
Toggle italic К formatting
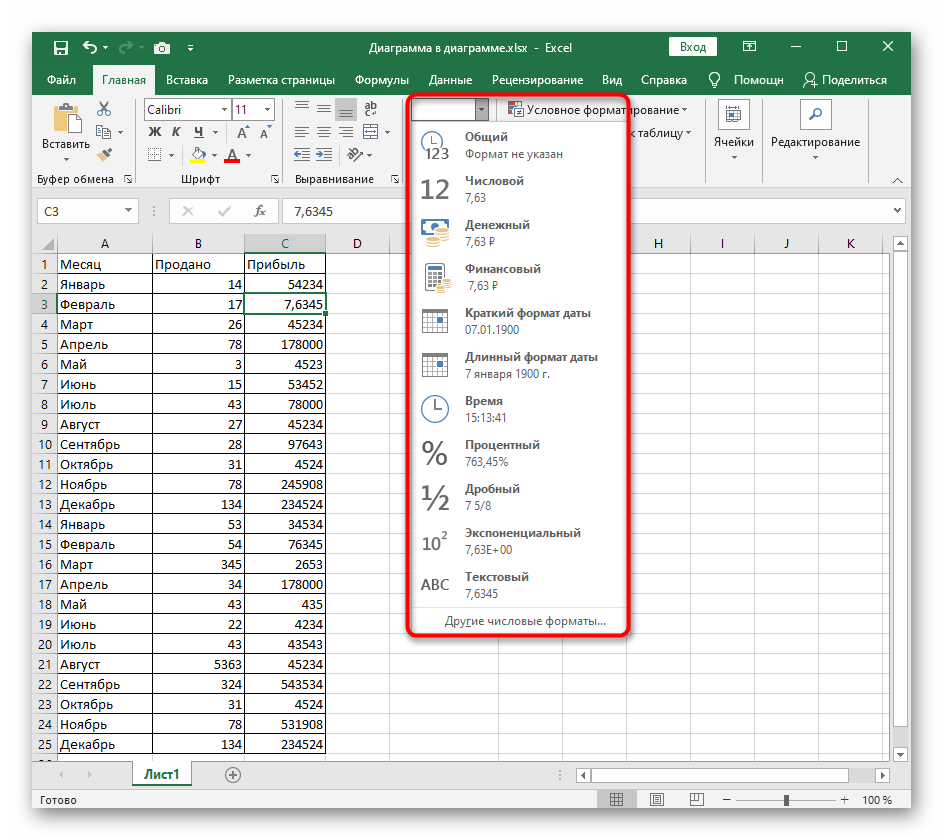177,132
